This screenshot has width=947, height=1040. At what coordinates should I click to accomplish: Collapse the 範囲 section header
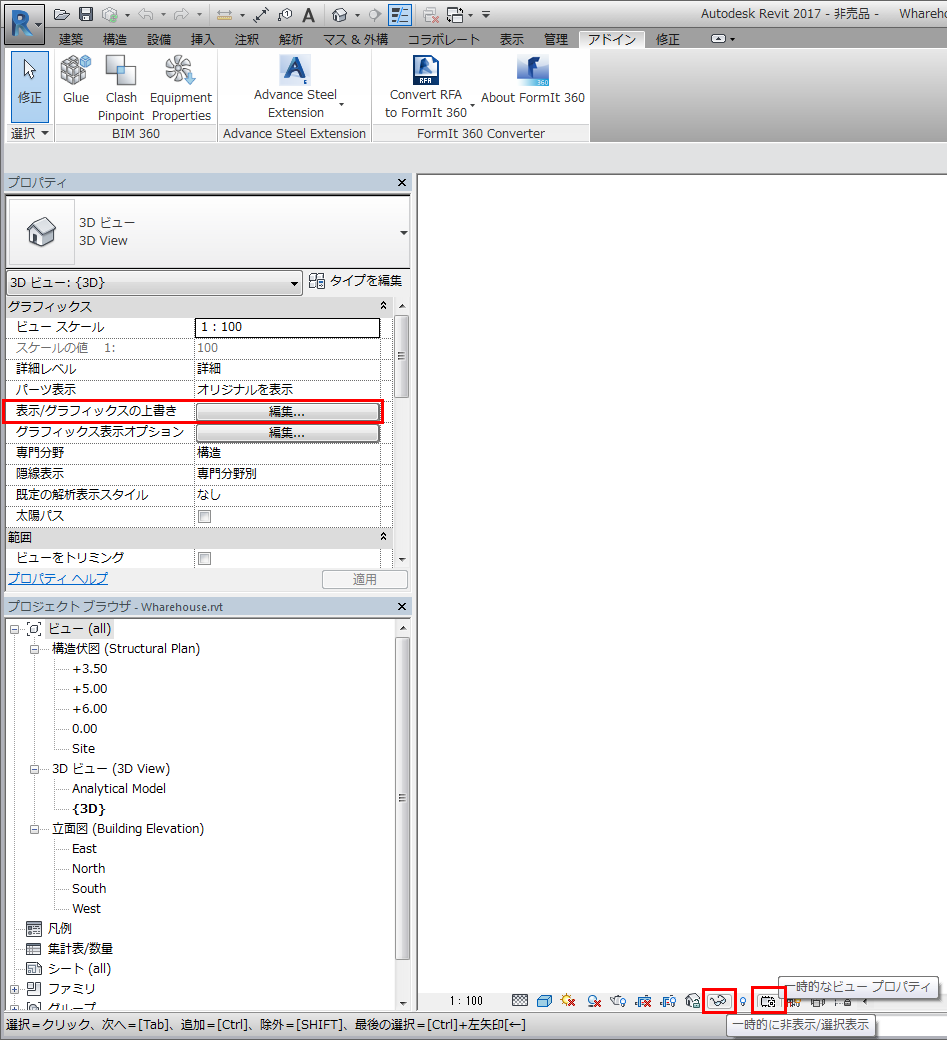383,537
